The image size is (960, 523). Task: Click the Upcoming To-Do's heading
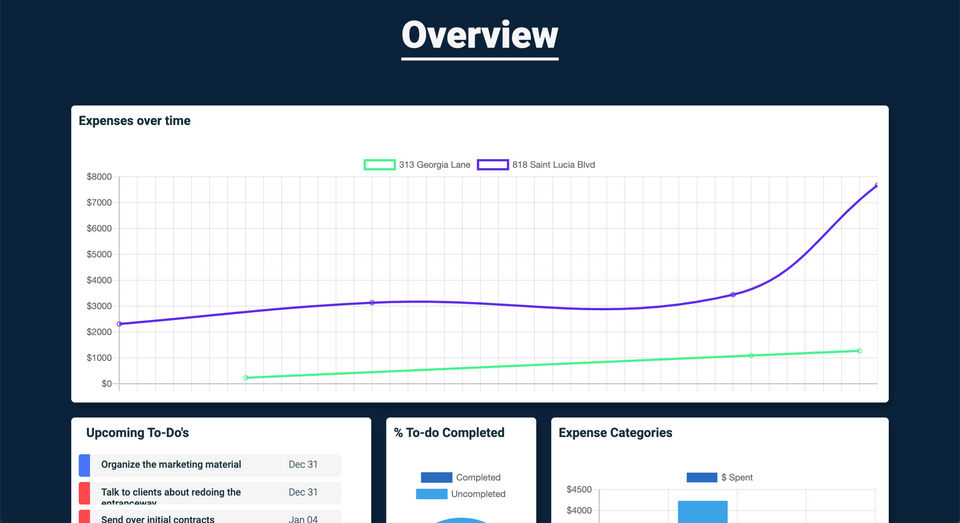138,432
